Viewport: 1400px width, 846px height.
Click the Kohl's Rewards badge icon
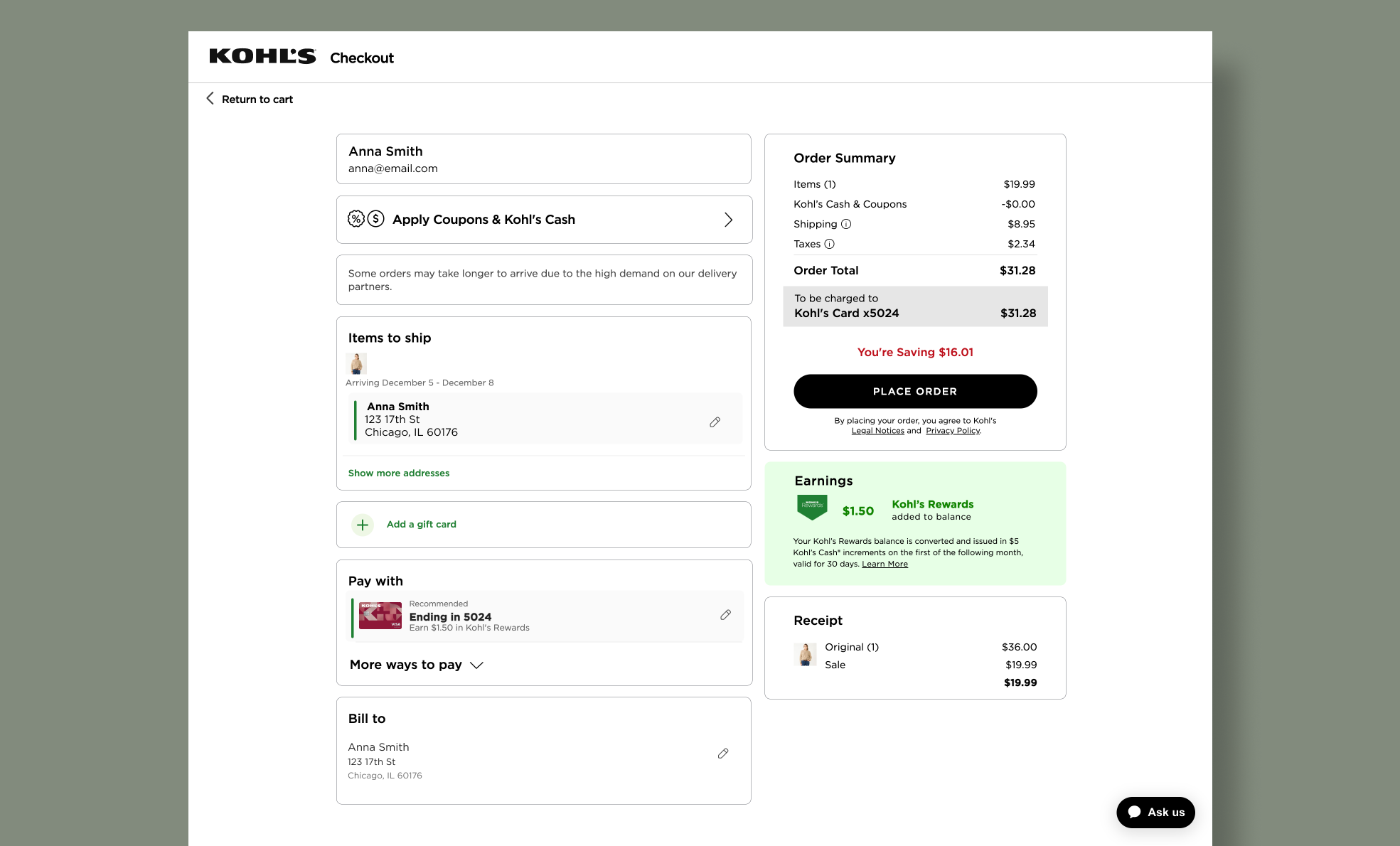click(x=812, y=508)
